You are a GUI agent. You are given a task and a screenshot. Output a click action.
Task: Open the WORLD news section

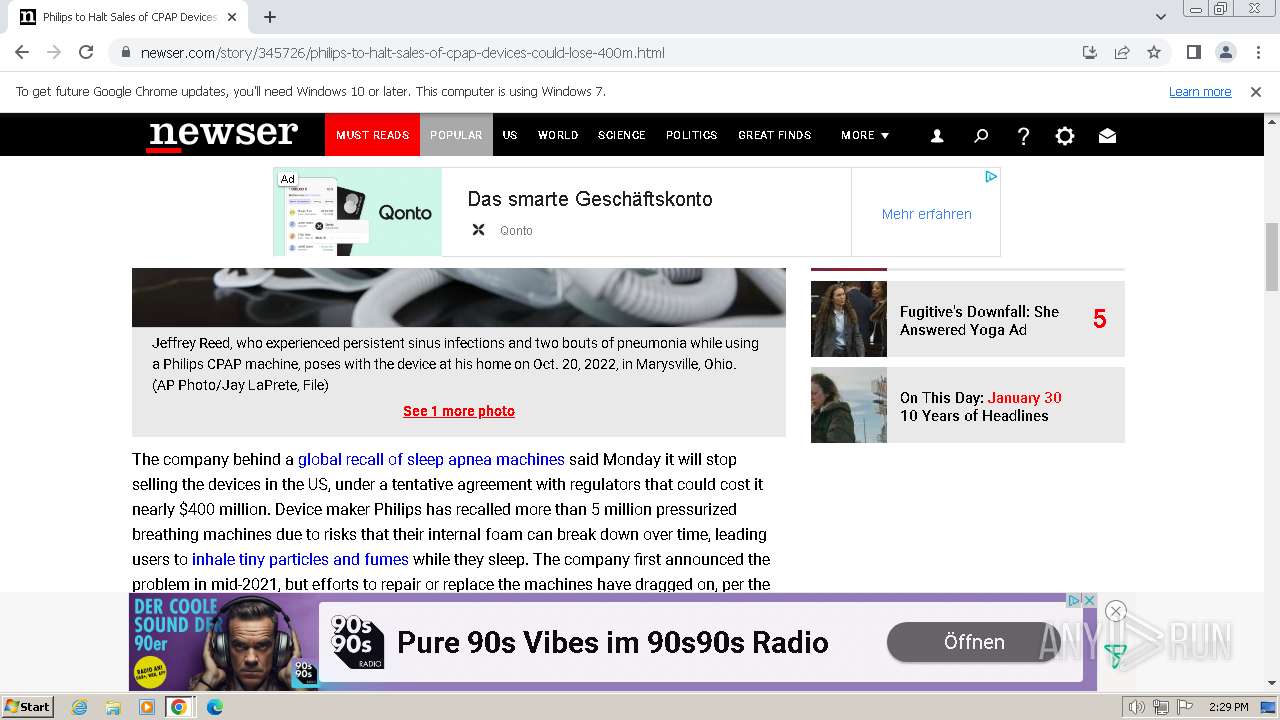click(x=558, y=135)
